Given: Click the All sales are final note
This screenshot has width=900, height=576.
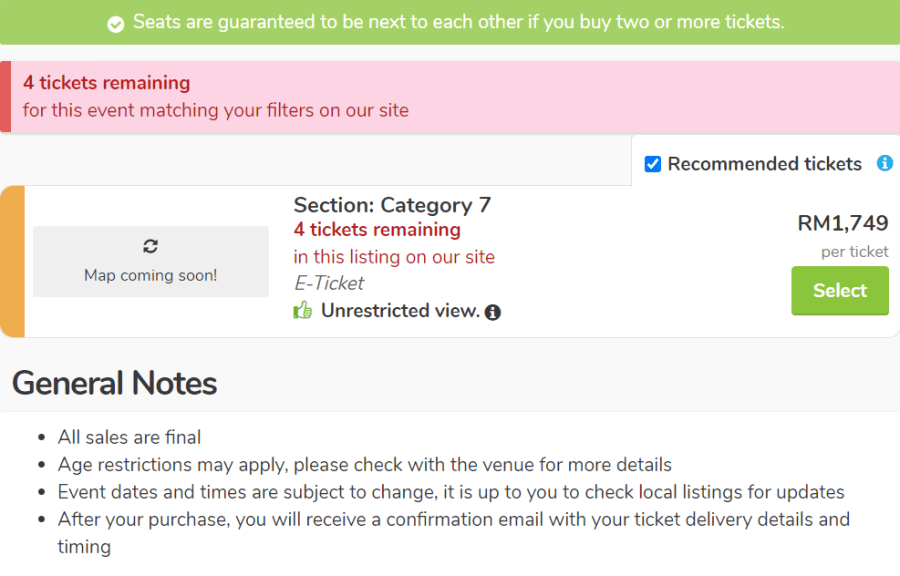Looking at the screenshot, I should click(x=129, y=437).
